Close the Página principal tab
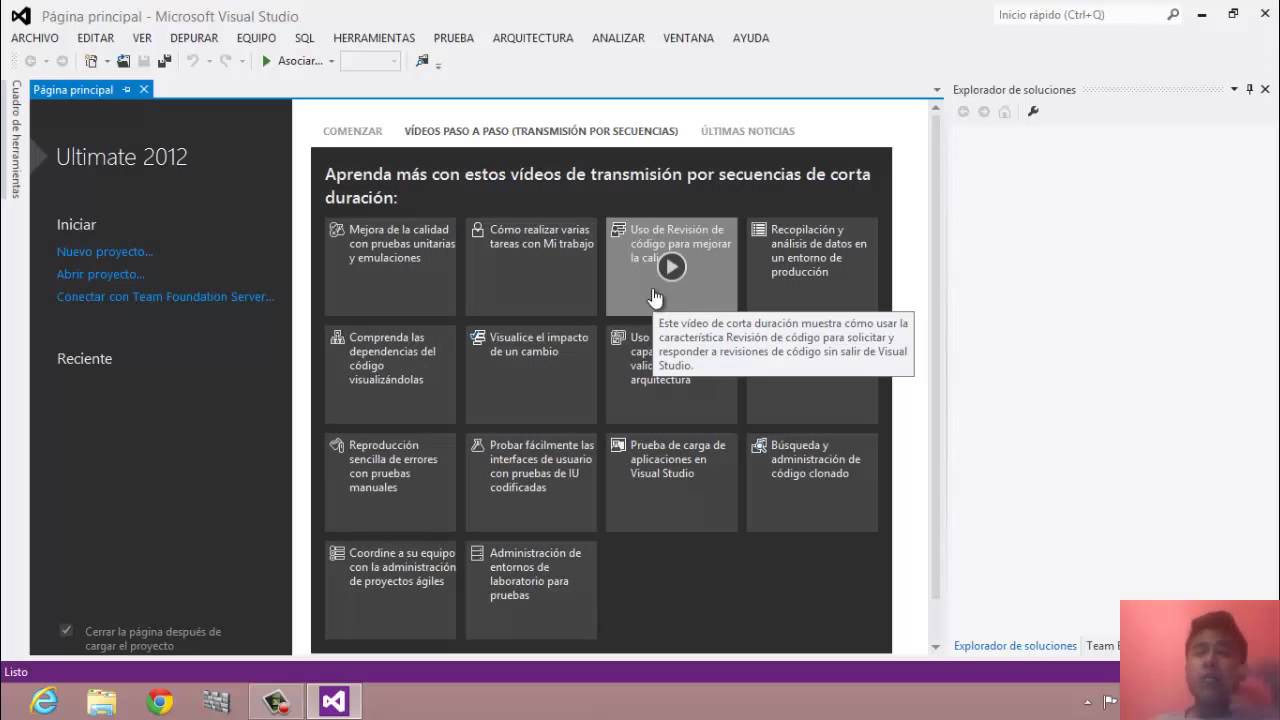Viewport: 1280px width, 720px height. coord(144,89)
